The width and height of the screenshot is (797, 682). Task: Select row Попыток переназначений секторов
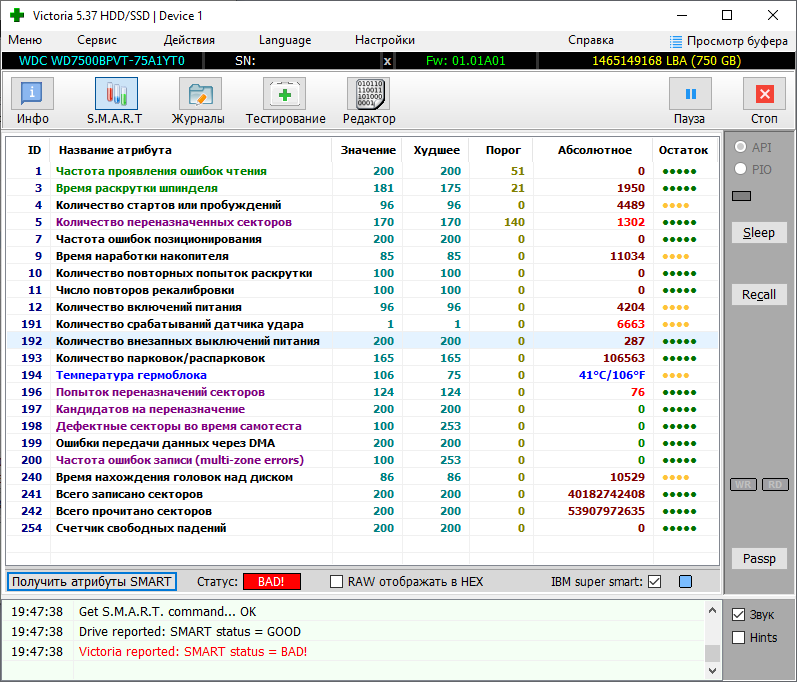tap(362, 392)
